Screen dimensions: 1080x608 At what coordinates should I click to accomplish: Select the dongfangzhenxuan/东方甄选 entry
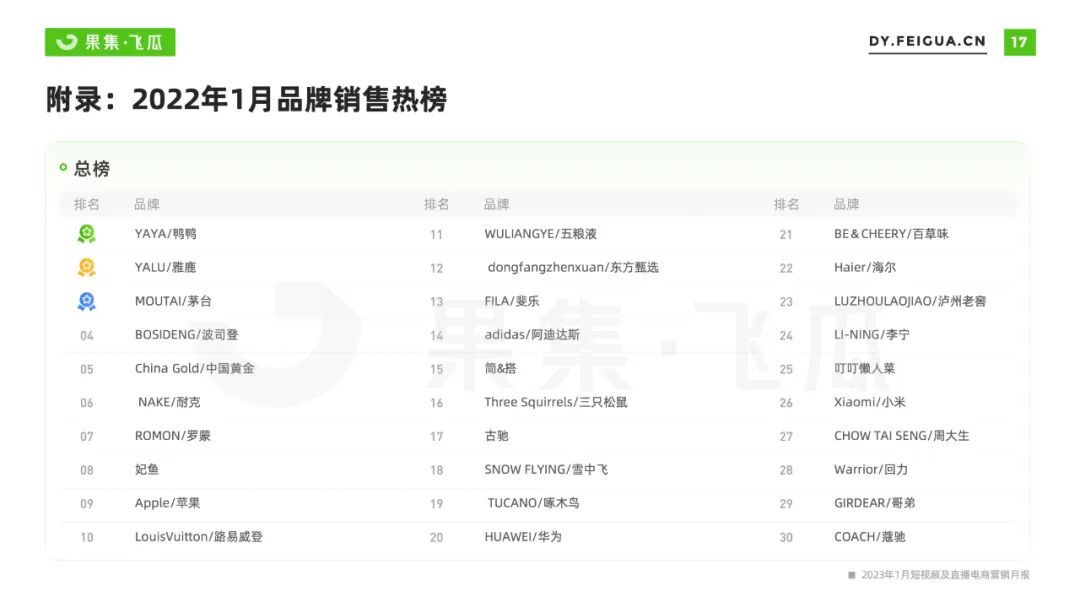[x=573, y=267]
